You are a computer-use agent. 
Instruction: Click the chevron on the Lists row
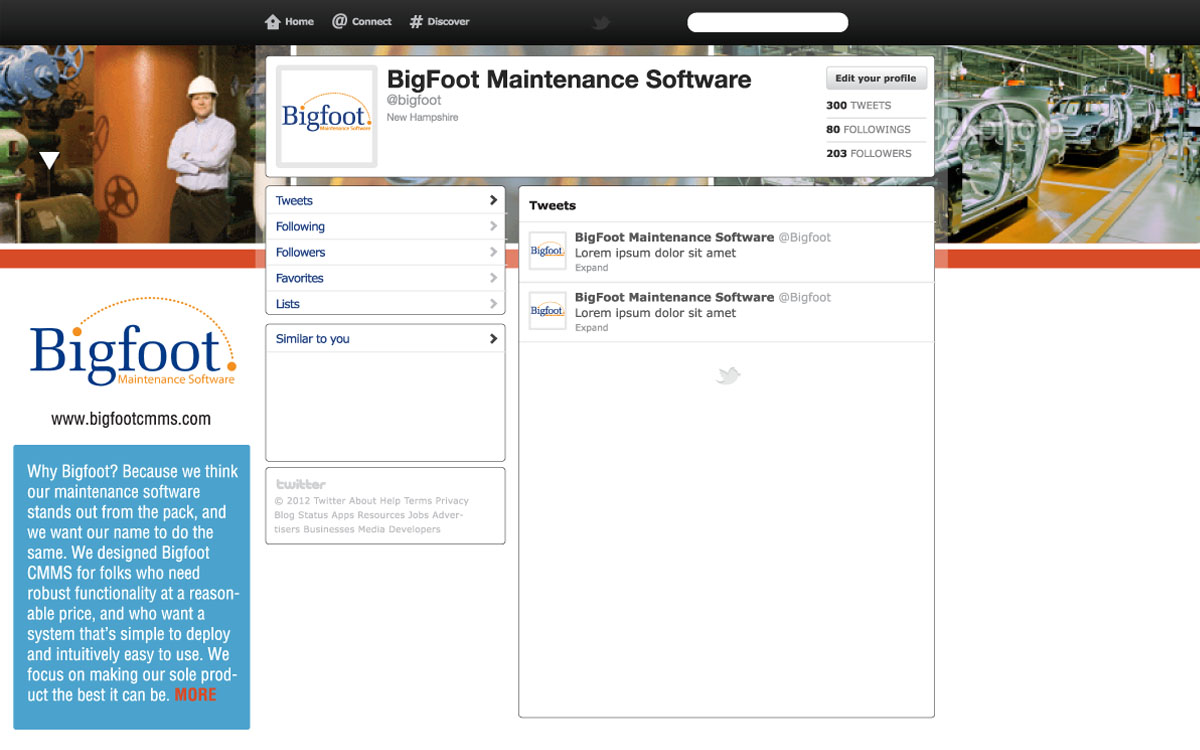coord(493,304)
